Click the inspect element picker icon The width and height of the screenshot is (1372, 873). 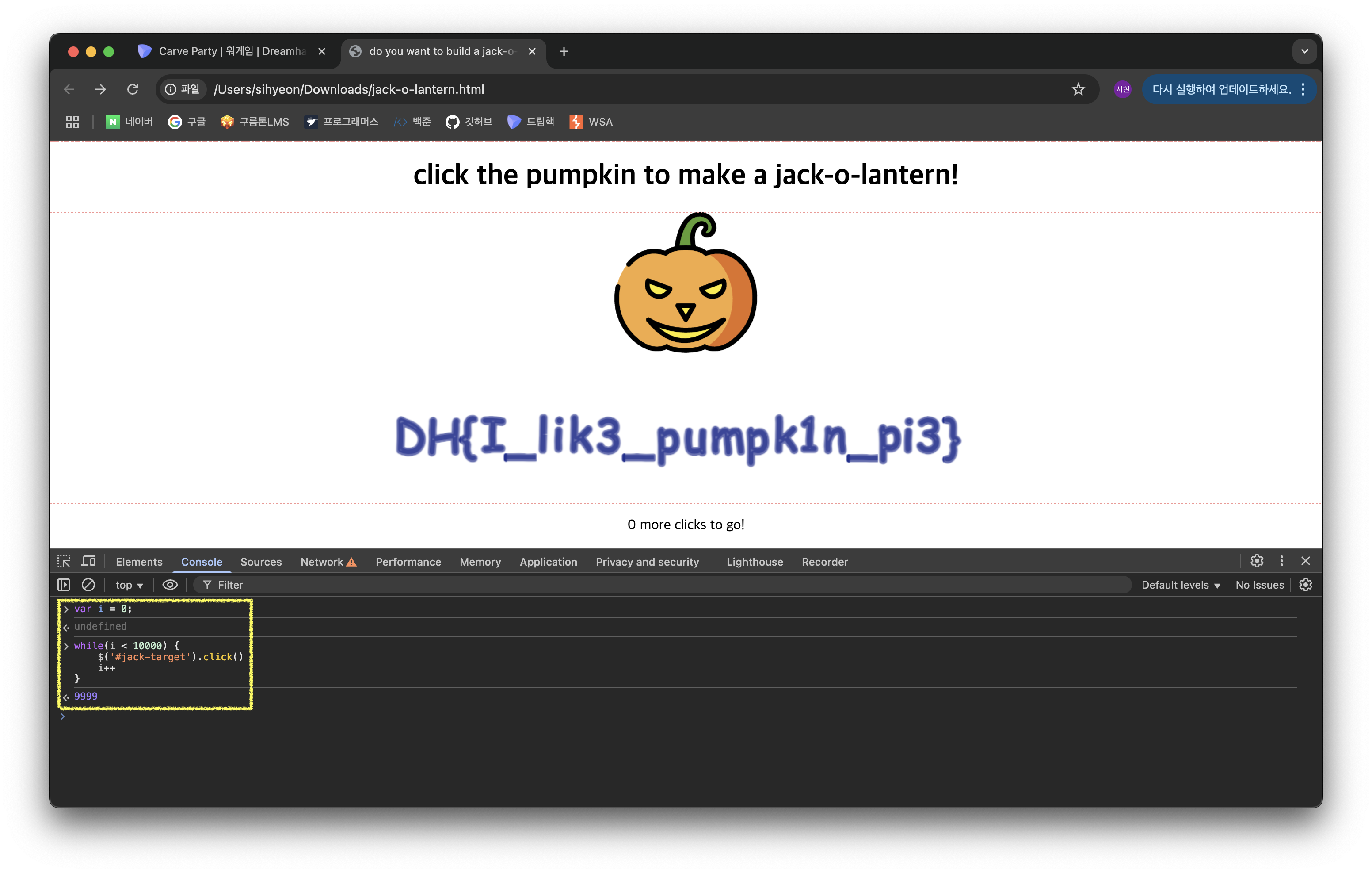(64, 561)
